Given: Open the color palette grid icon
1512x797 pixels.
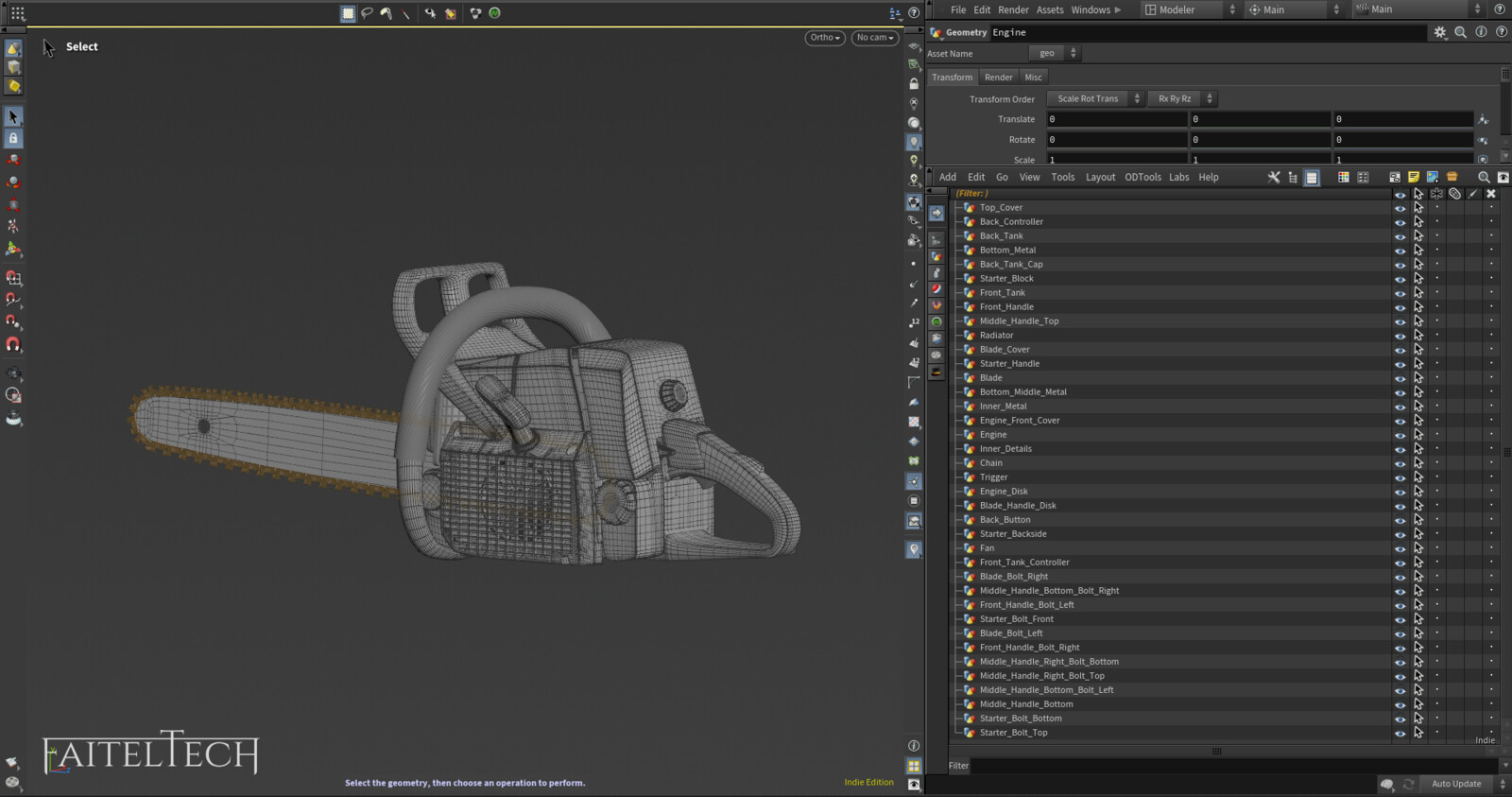Looking at the screenshot, I should click(1343, 178).
